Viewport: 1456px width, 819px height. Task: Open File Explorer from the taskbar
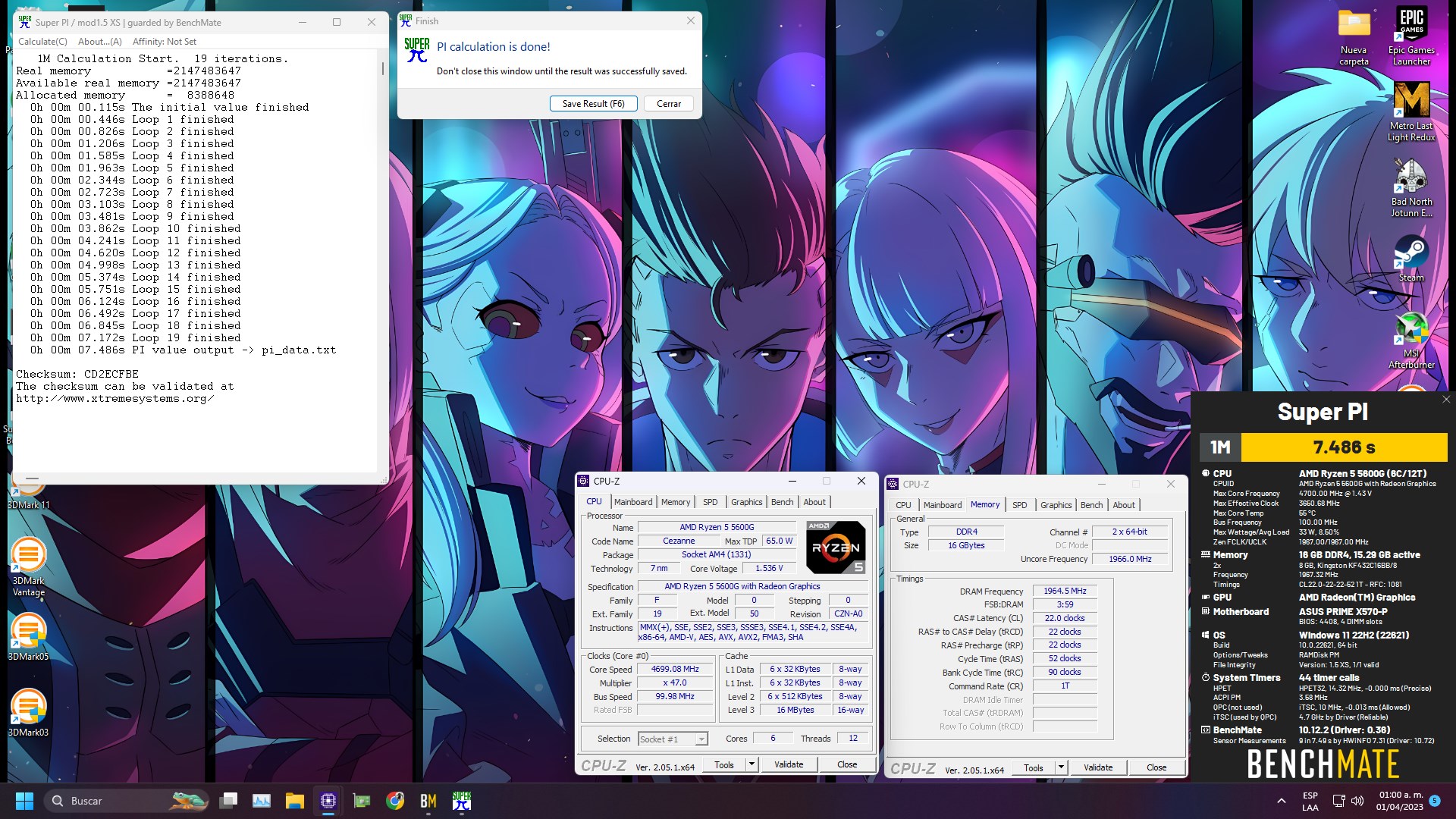pos(295,801)
